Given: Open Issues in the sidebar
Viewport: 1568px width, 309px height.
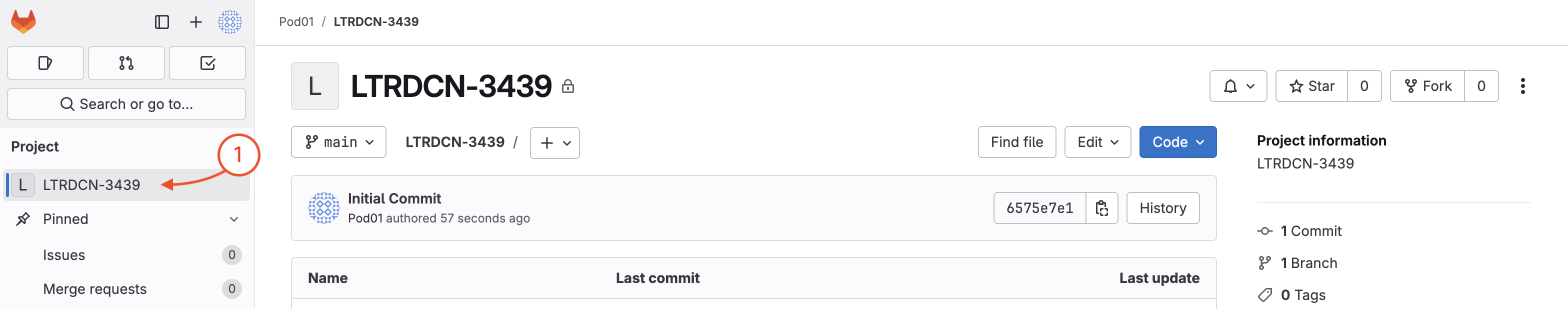Looking at the screenshot, I should [x=64, y=255].
